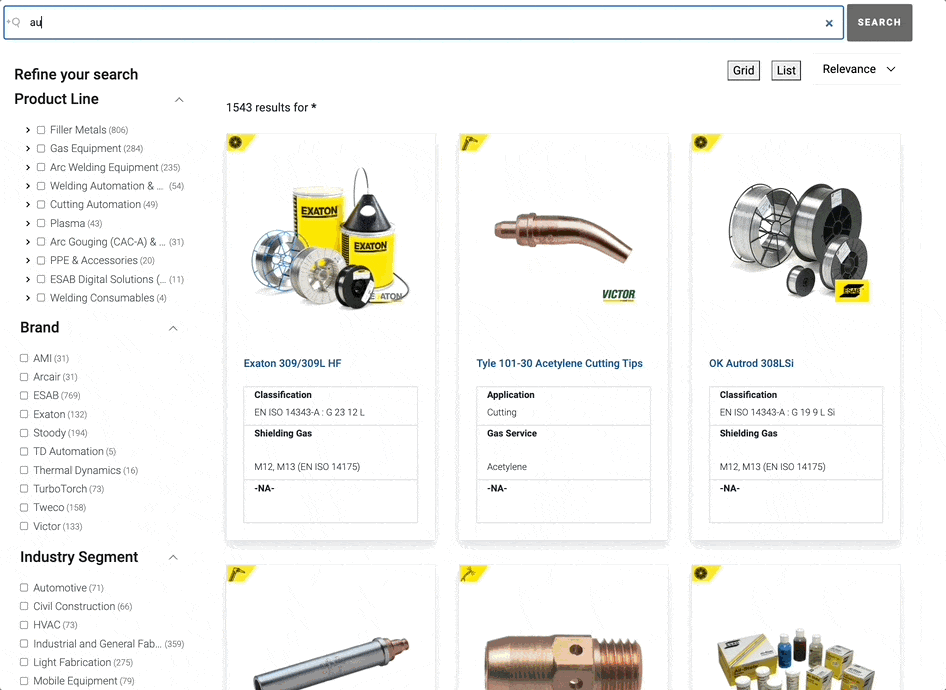
Task: Switch to List view
Action: [786, 70]
